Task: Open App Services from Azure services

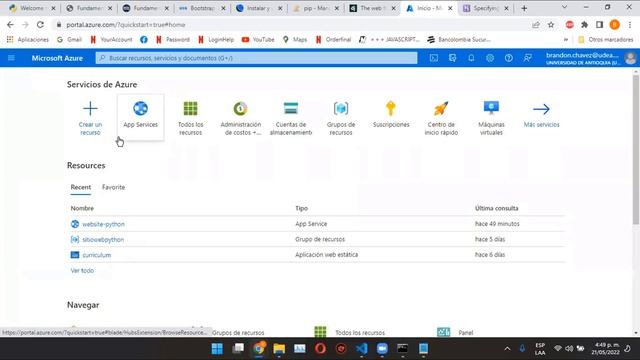Action: 140,117
